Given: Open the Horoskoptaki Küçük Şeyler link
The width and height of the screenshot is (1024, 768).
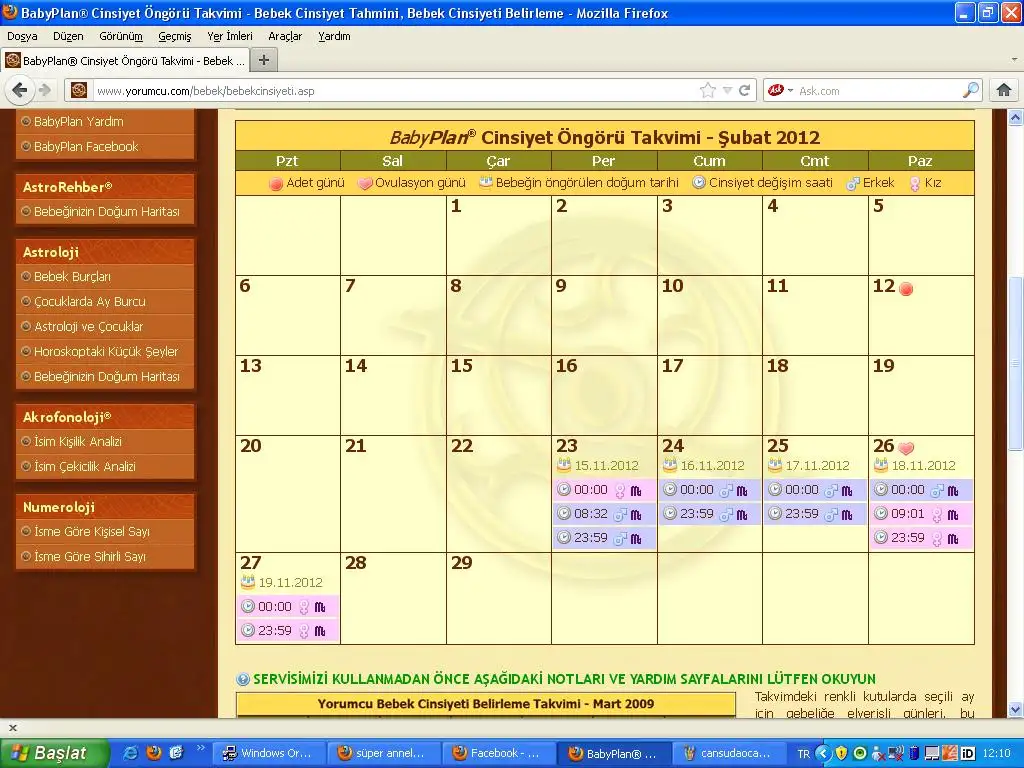Looking at the screenshot, I should (x=105, y=351).
